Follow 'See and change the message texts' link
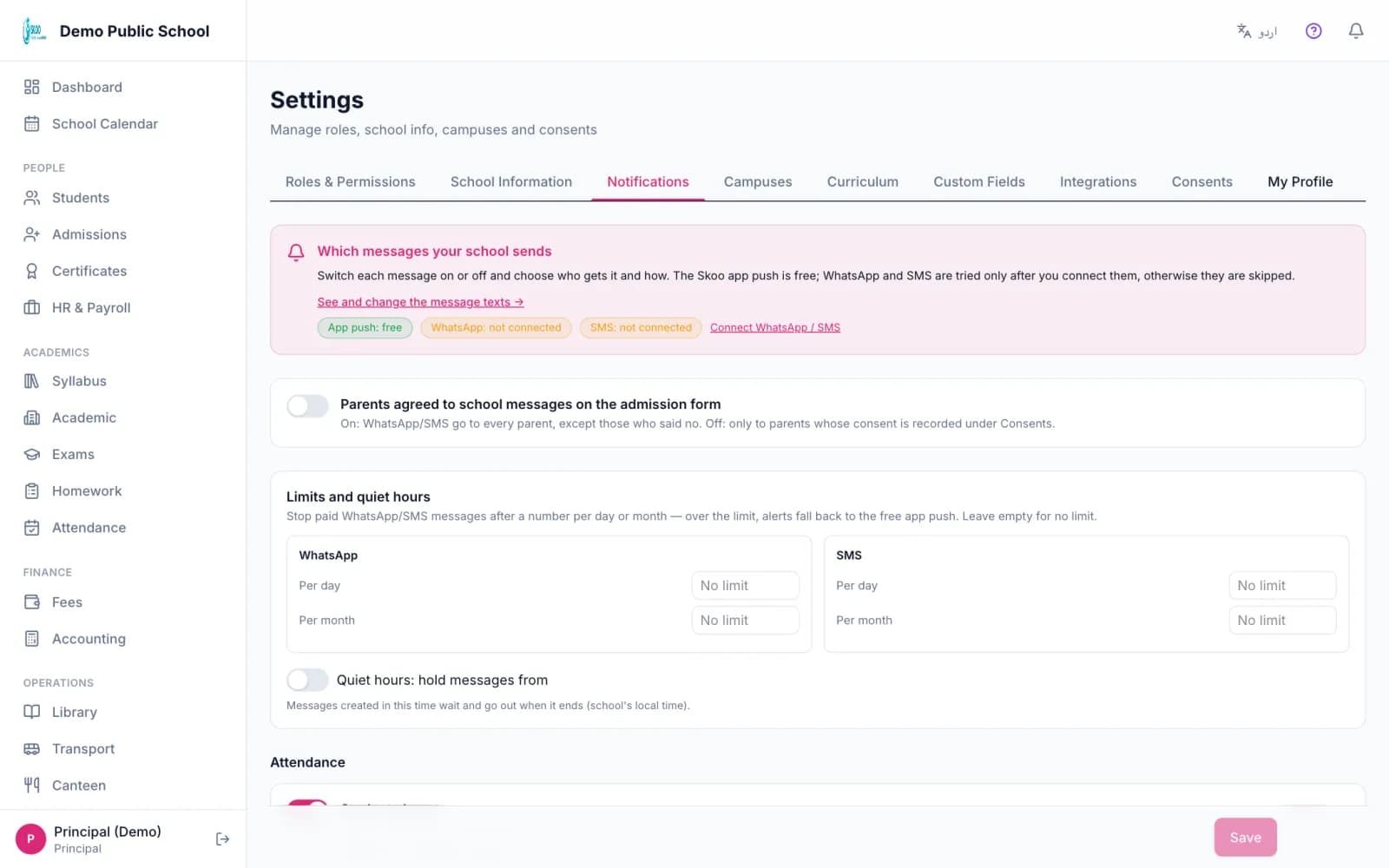1389x868 pixels. (x=420, y=302)
